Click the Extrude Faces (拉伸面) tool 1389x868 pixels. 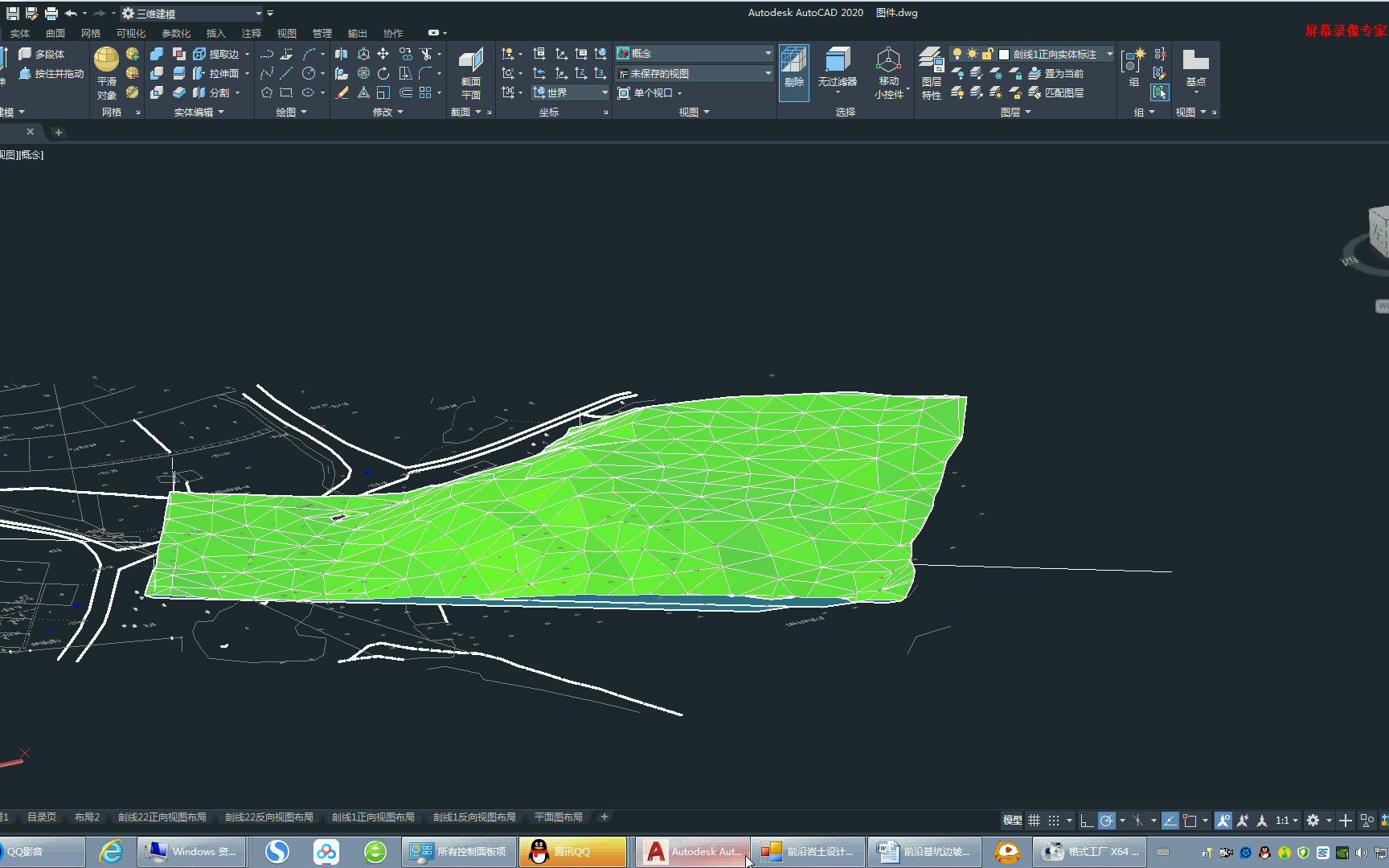(217, 73)
